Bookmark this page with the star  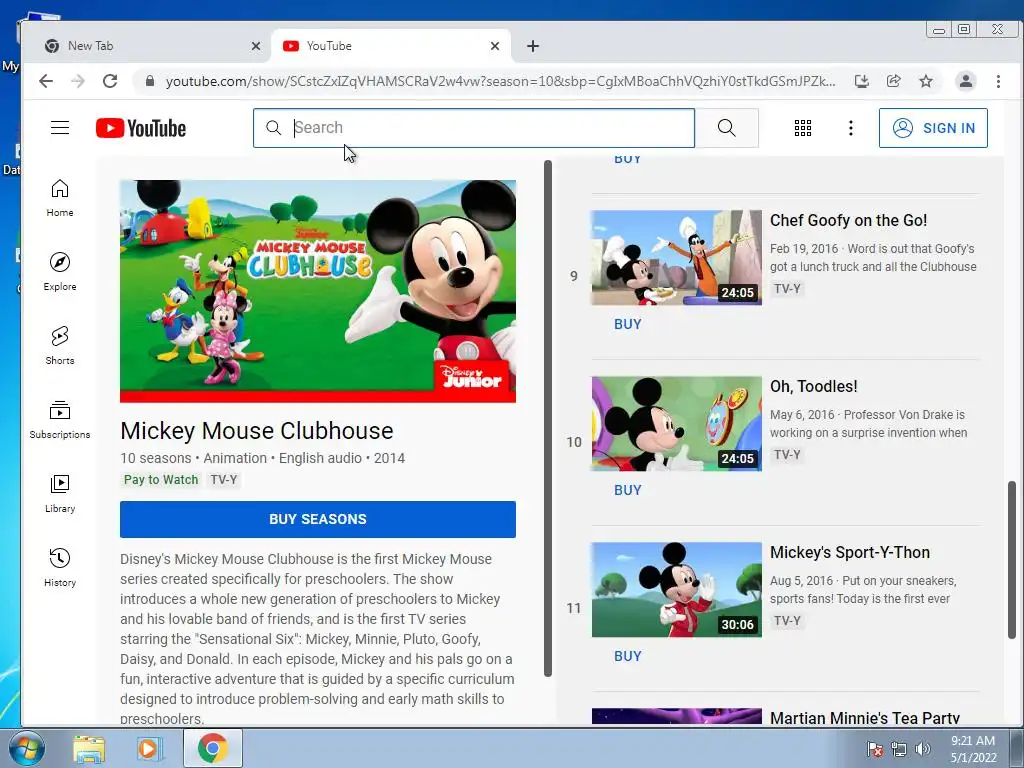925,81
